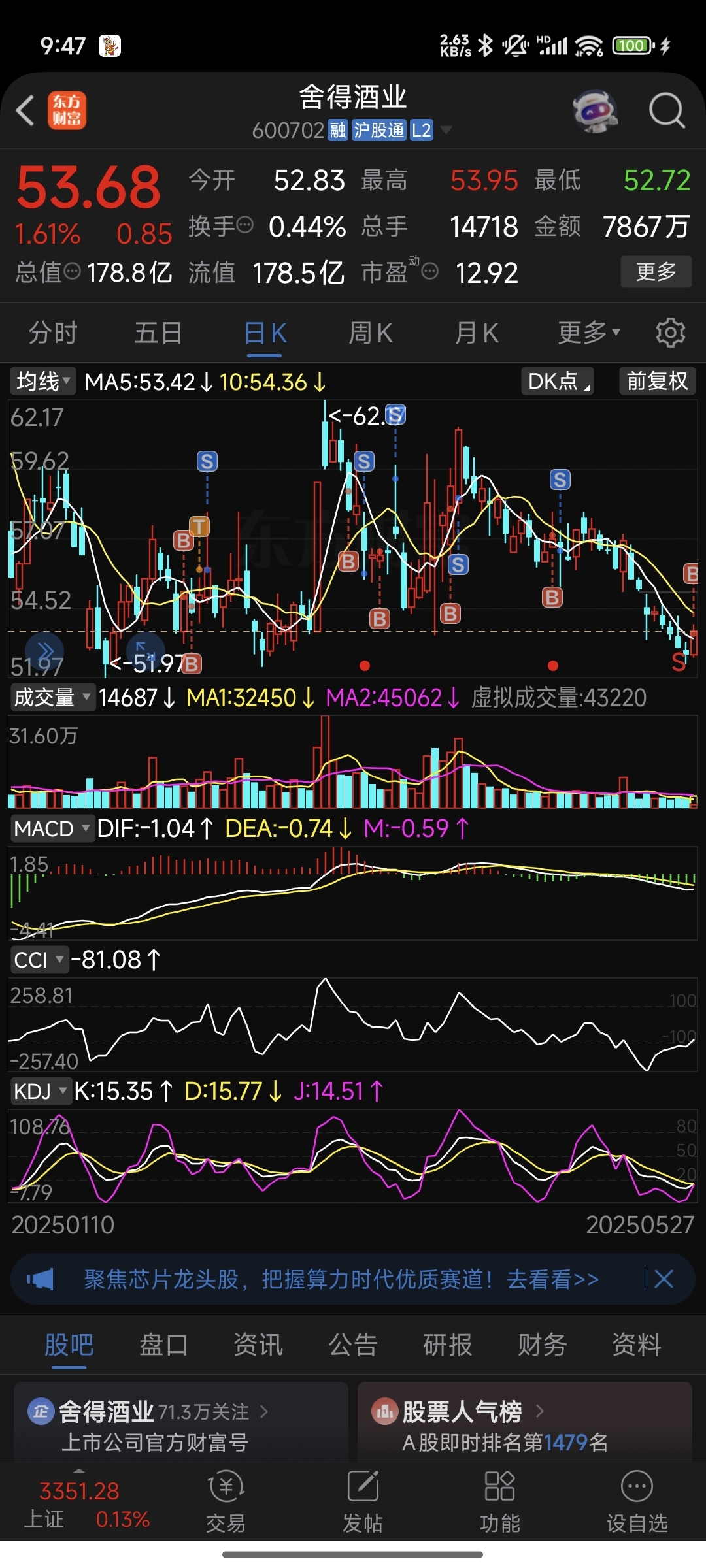Open the 公告 tab
Screen dimensions: 706x1568
point(353,1345)
